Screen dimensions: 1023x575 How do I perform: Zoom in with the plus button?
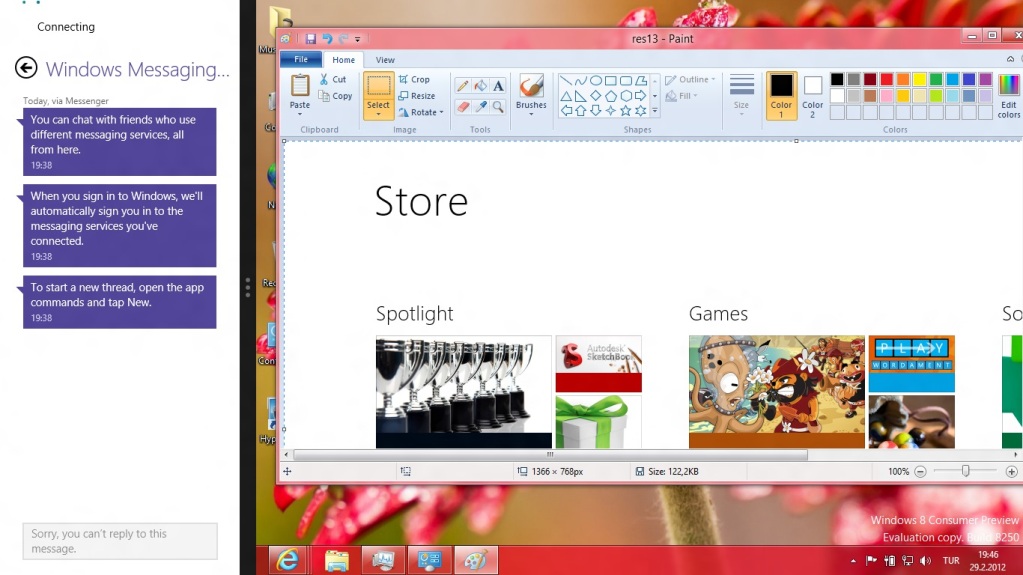tap(1011, 471)
